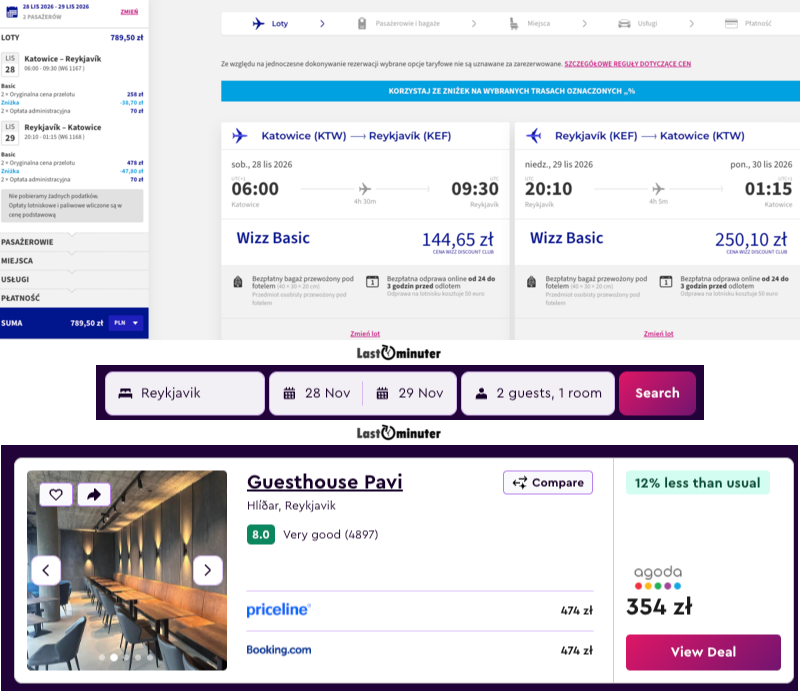The height and width of the screenshot is (691, 800).
Task: Click the ZMIEŃ link to change dates
Action: 129,12
